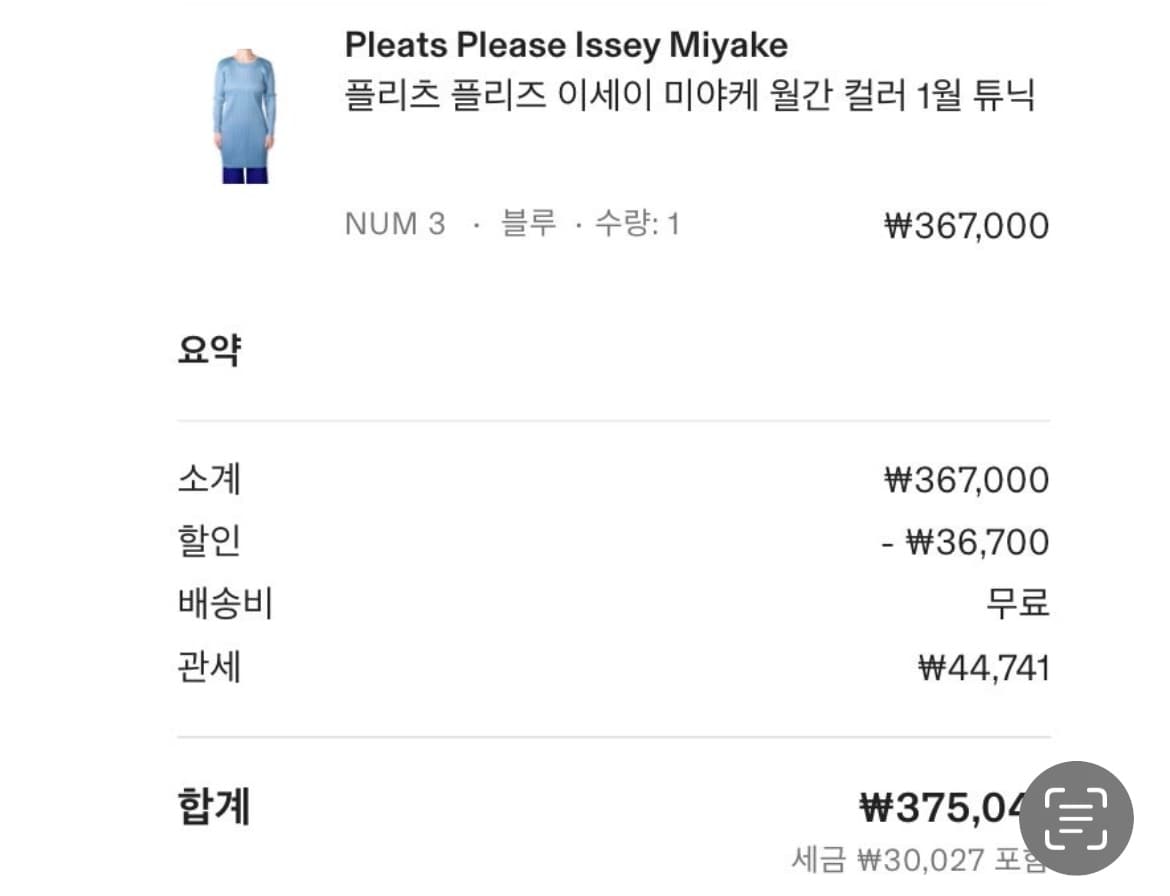Viewport: 1170px width, 896px height.
Task: Click the discount amount - ₩36,700
Action: pyautogui.click(x=965, y=542)
